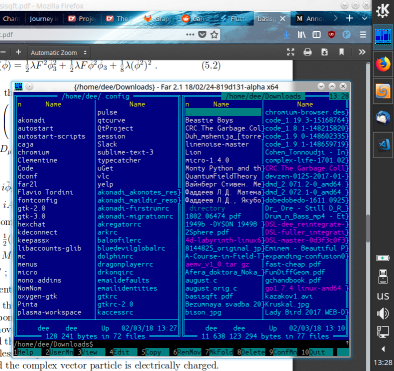Close the basisqft PDF tab
Viewport: 394px width, 371px height.
(x=282, y=19)
